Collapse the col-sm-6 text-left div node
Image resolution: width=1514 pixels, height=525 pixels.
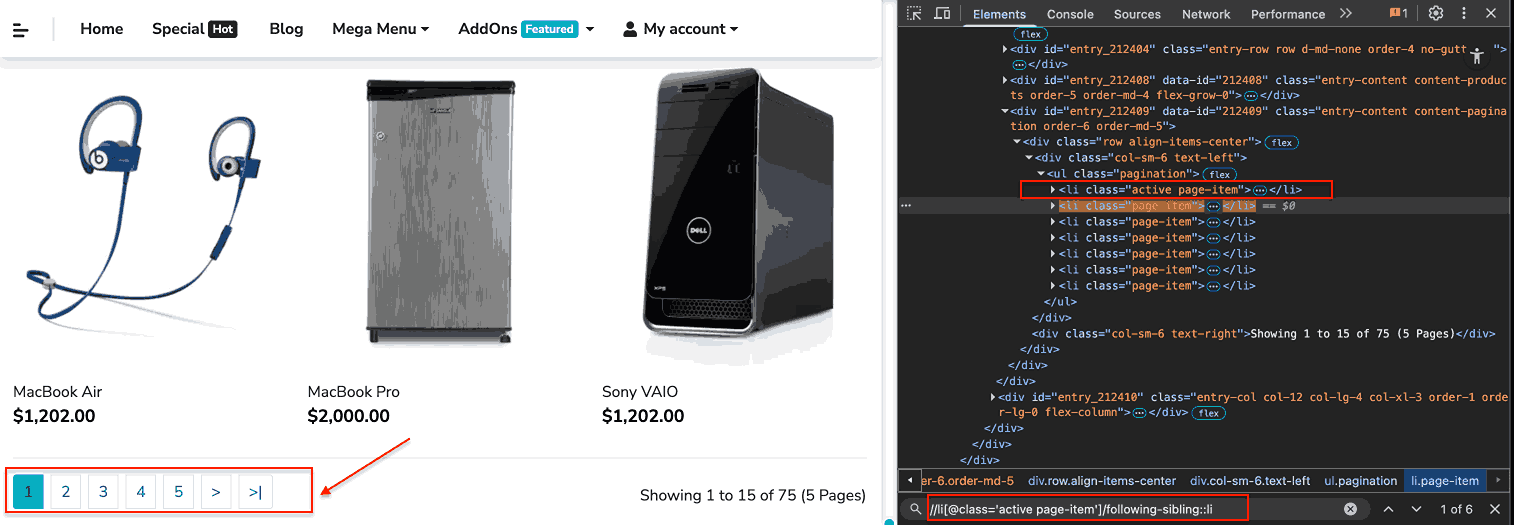click(x=1029, y=158)
